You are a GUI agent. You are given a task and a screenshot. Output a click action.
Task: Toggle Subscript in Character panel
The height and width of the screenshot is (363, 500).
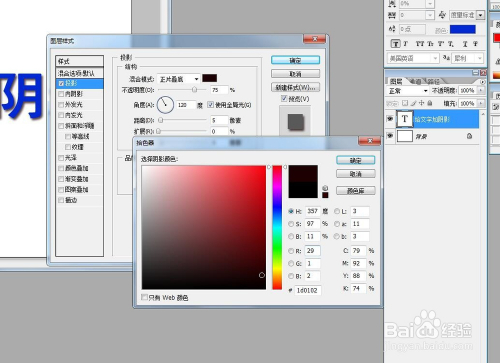451,44
